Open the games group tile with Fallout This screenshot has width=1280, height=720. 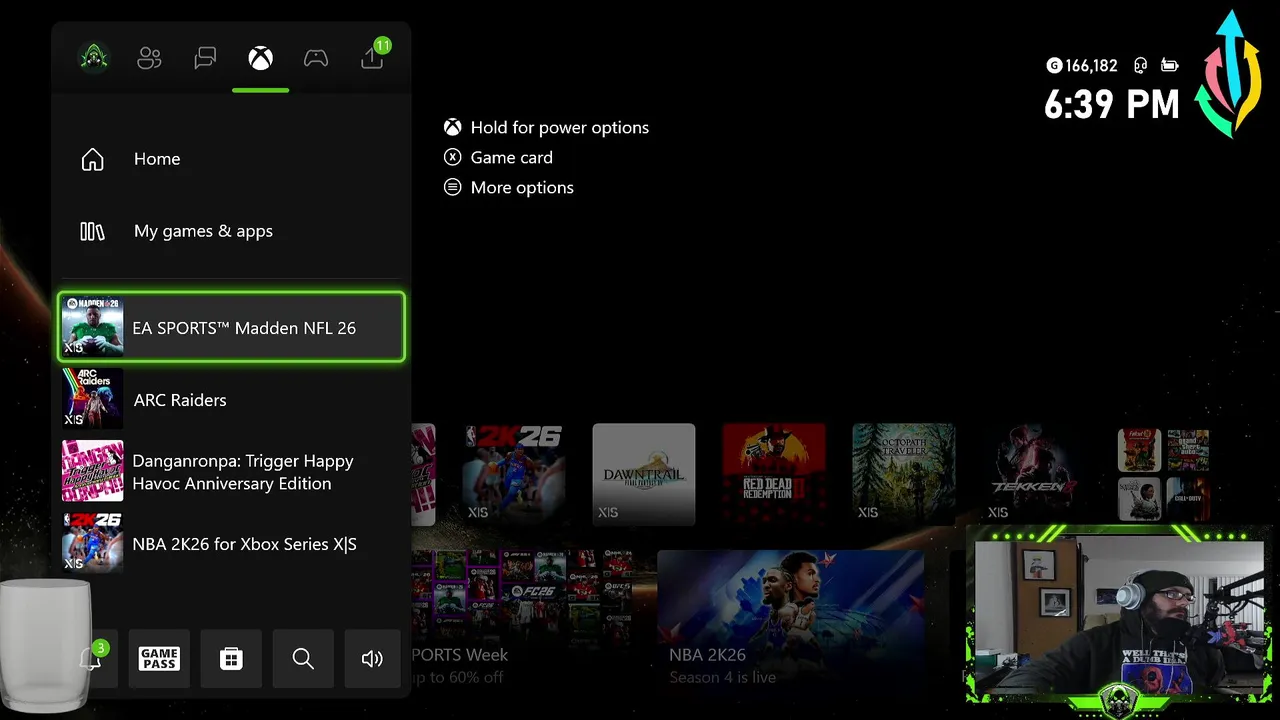(1163, 474)
